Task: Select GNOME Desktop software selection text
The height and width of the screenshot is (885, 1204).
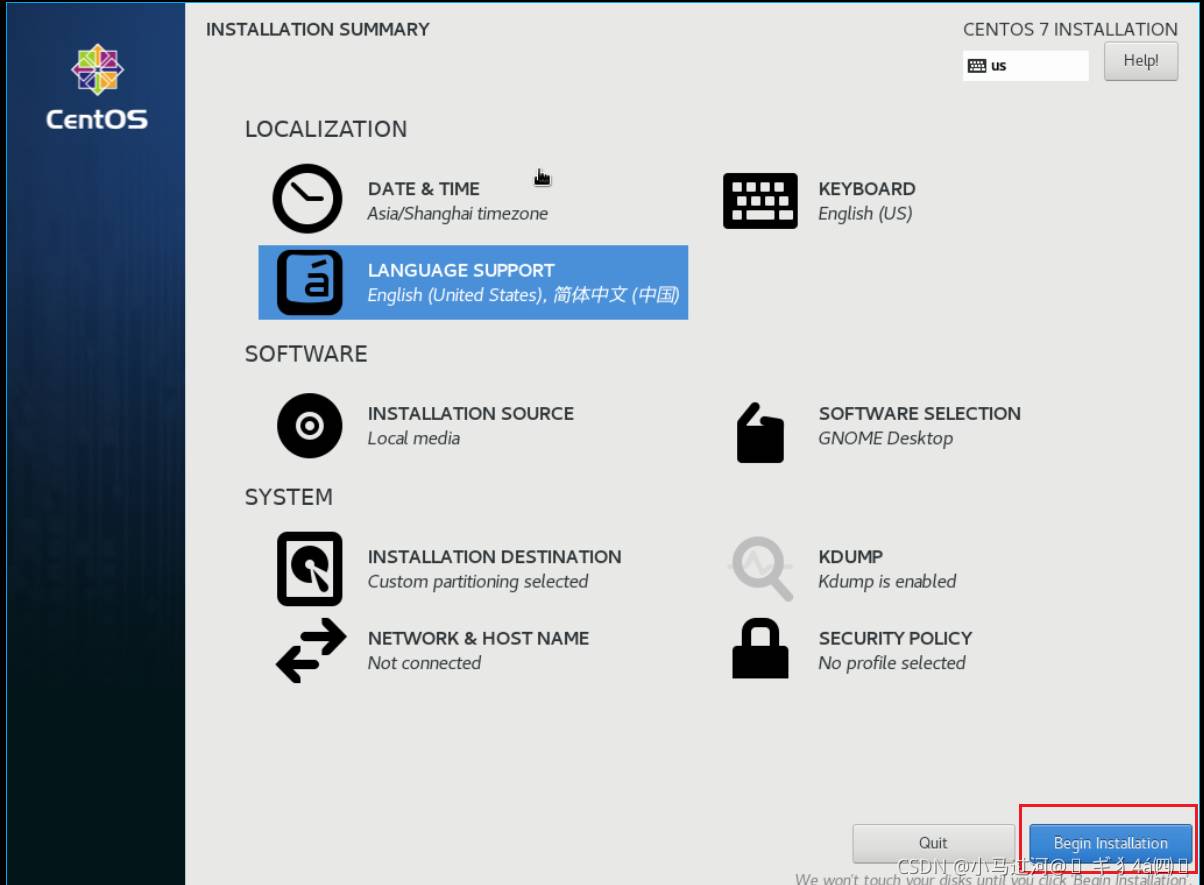Action: tap(885, 439)
